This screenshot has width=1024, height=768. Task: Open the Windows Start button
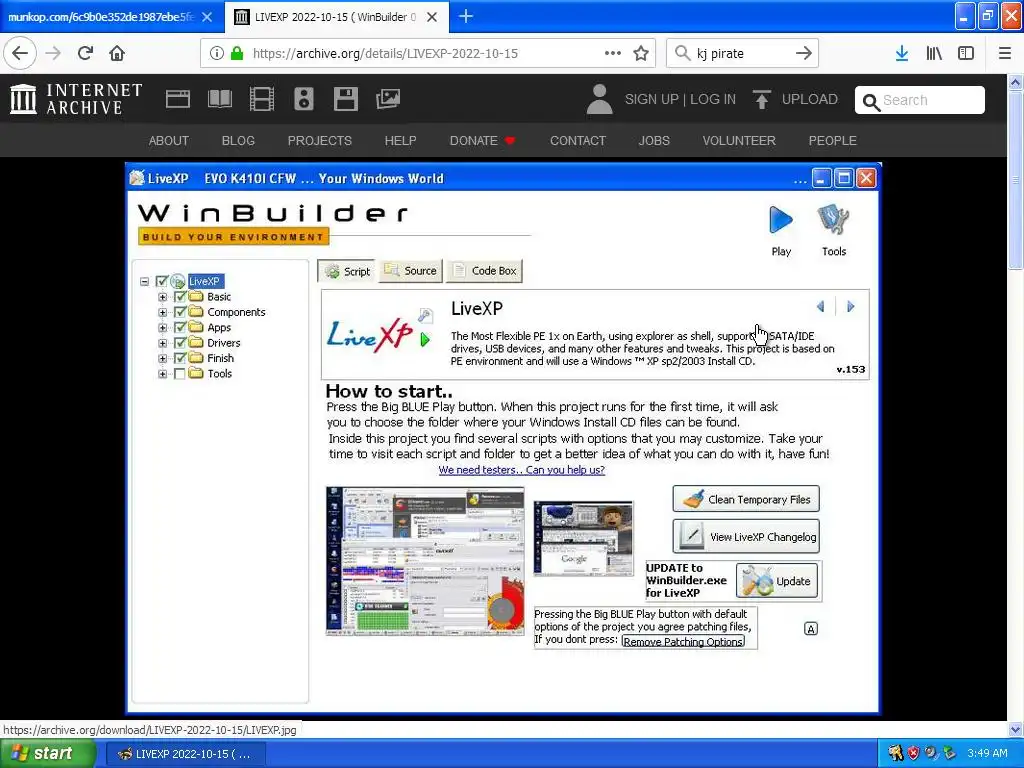click(x=47, y=754)
